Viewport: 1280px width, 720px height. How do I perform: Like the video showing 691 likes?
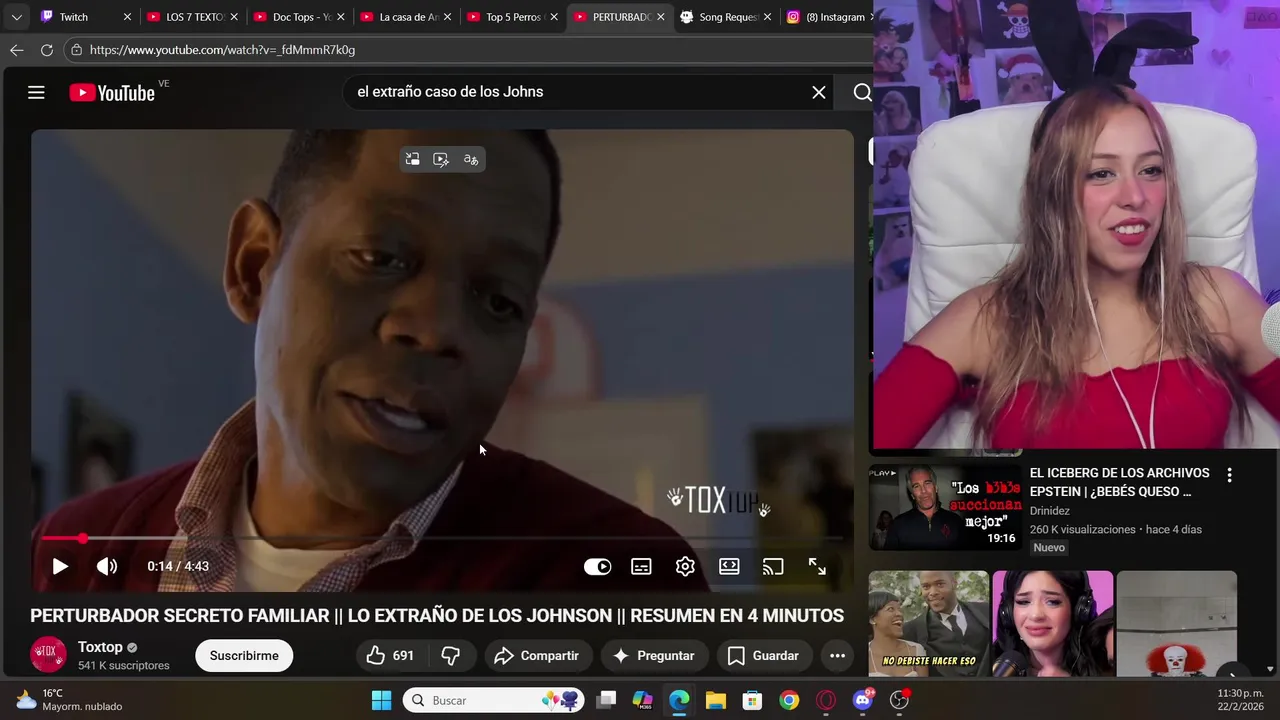pos(389,656)
